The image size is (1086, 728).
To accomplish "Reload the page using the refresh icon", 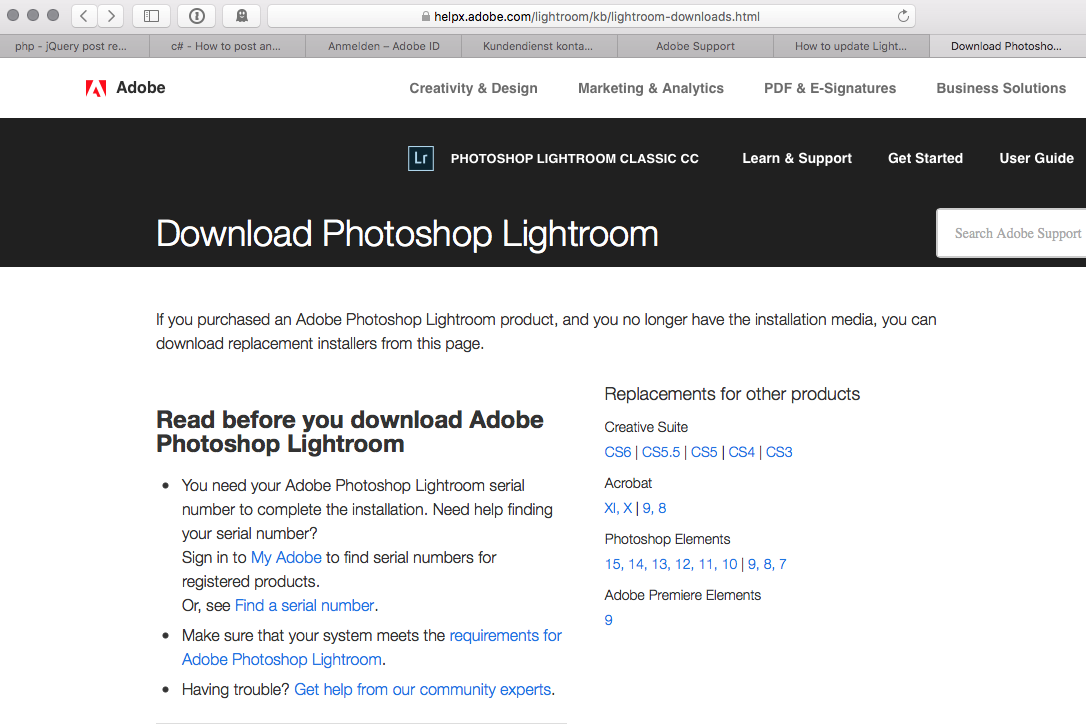I will 903,16.
